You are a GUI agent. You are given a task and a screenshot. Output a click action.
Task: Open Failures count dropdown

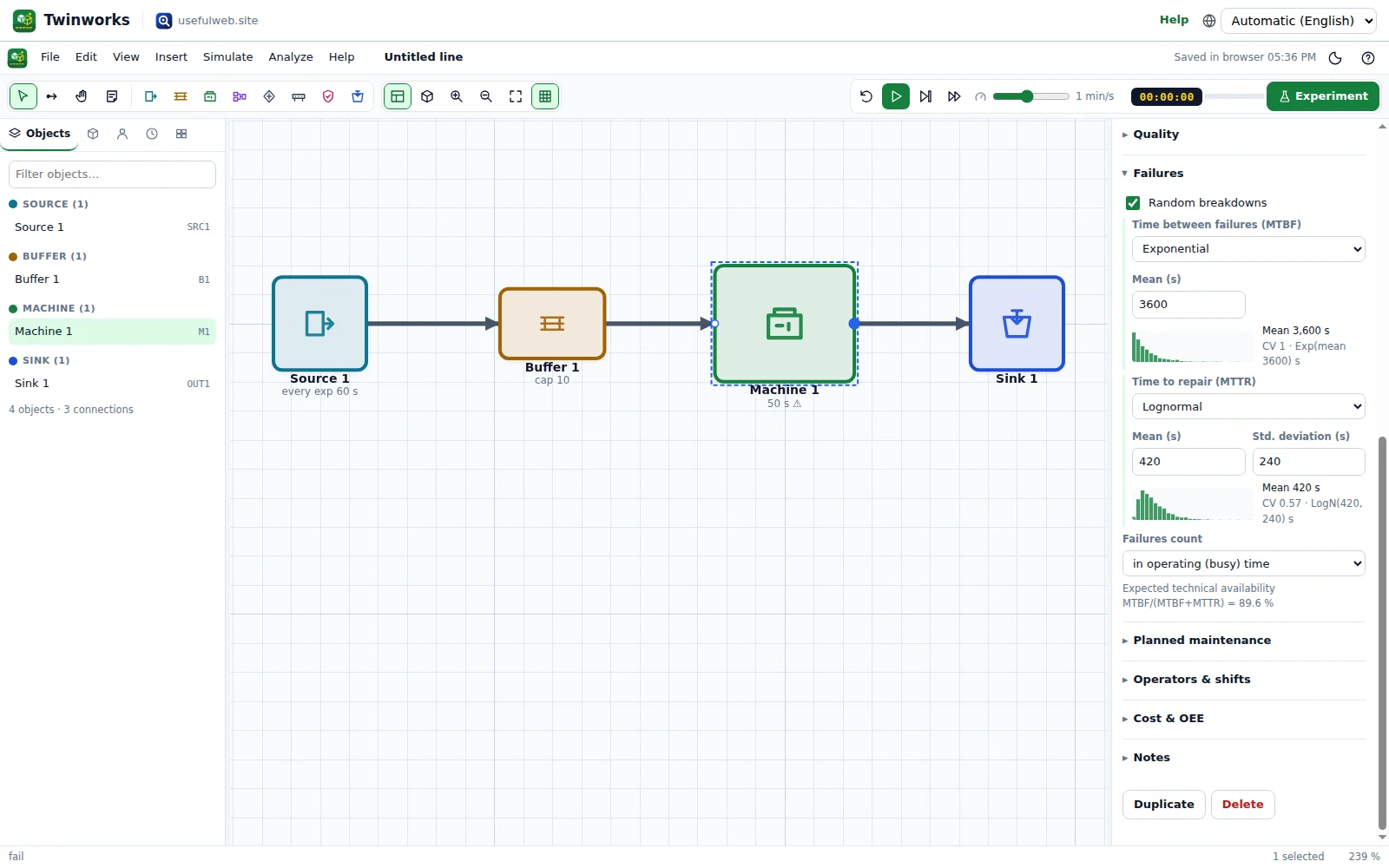[x=1244, y=563]
